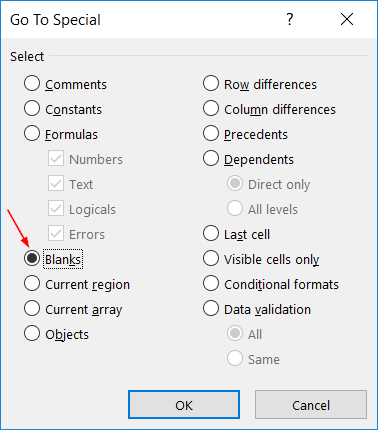378x430 pixels.
Task: Choose Conditional formats radio button
Action: click(x=211, y=284)
